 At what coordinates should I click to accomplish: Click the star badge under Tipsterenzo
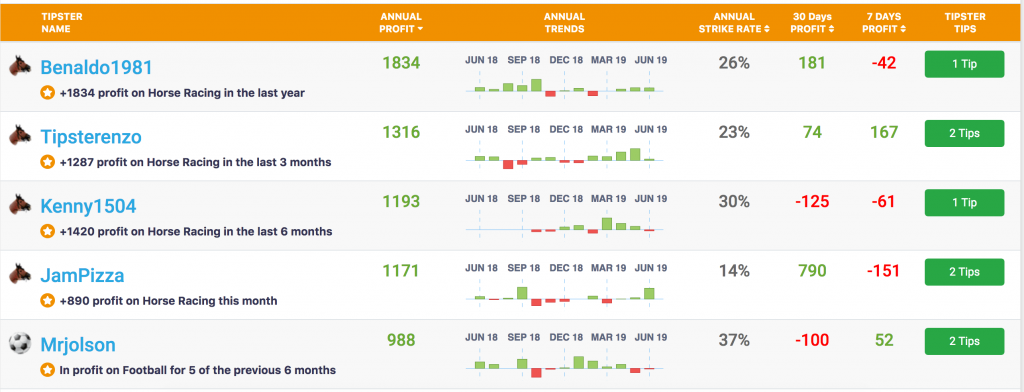[48, 162]
